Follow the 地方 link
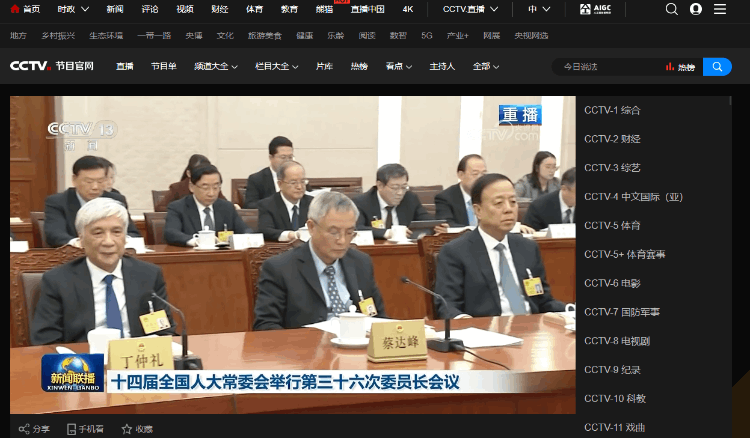750x438 pixels. pyautogui.click(x=18, y=35)
